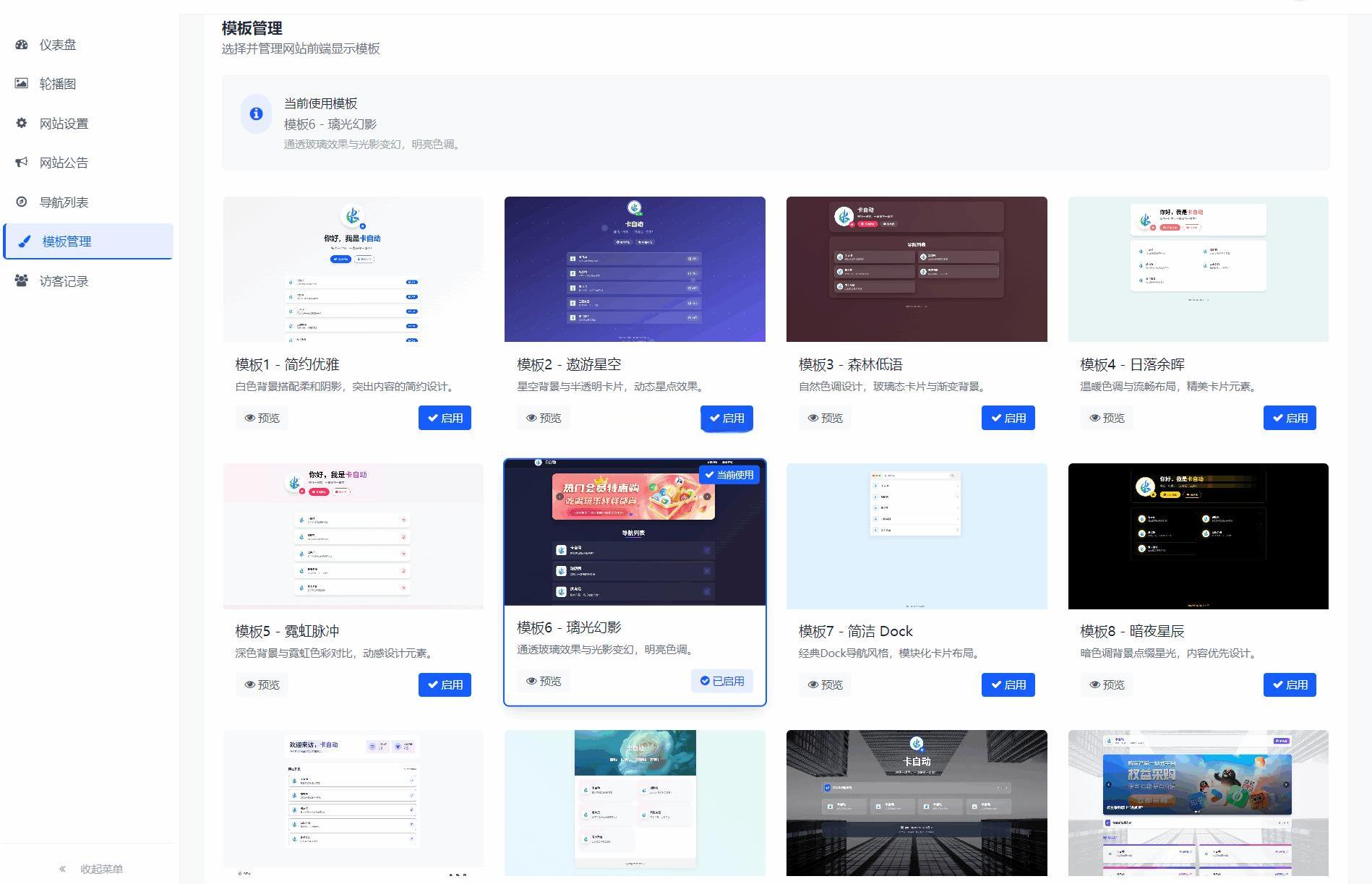Click the dashboard gauge icon in sidebar
This screenshot has width=1372, height=884.
pyautogui.click(x=22, y=45)
